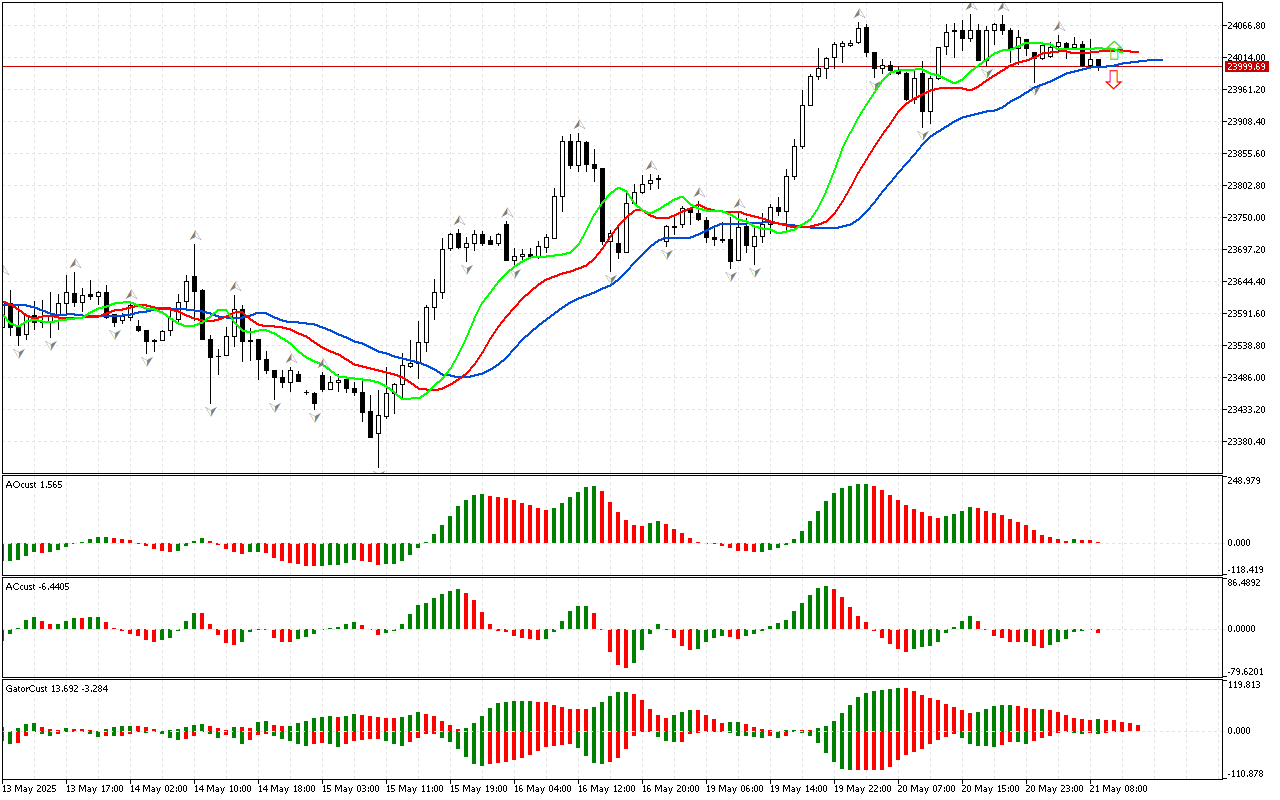Click the AOcust 1.565 indicator label
The image size is (1280, 800).
pyautogui.click(x=34, y=484)
